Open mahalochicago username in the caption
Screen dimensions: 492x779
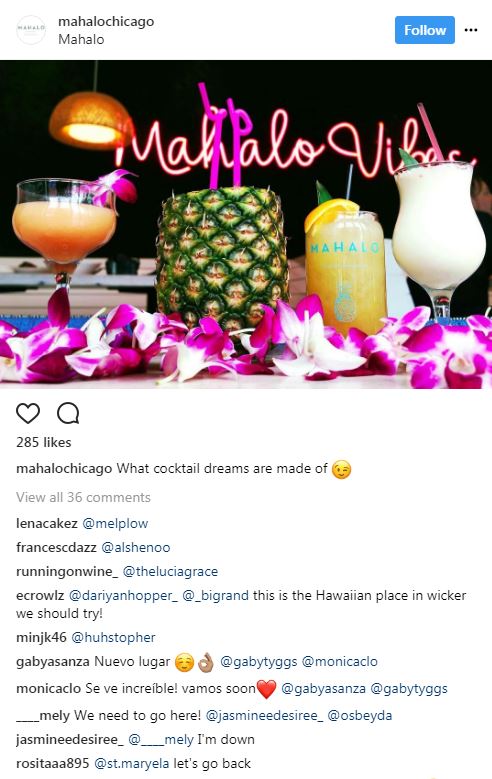[64, 468]
